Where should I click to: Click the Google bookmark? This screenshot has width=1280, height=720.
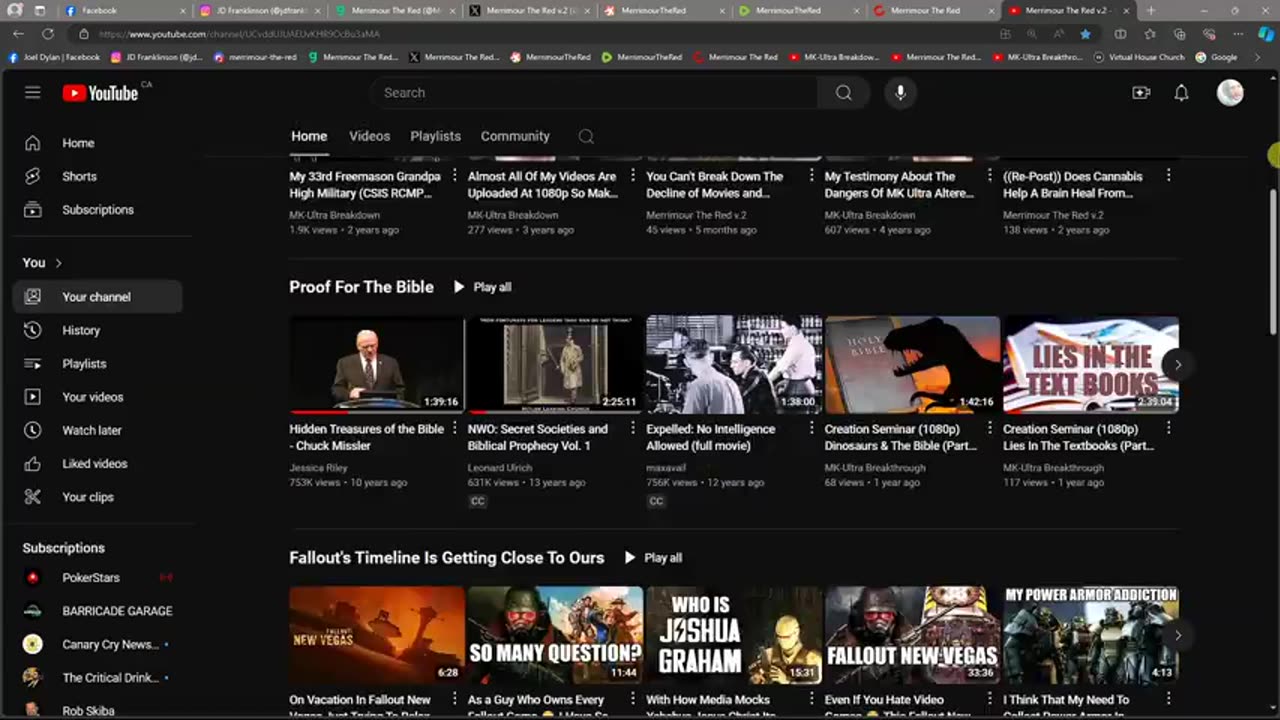coord(1217,57)
